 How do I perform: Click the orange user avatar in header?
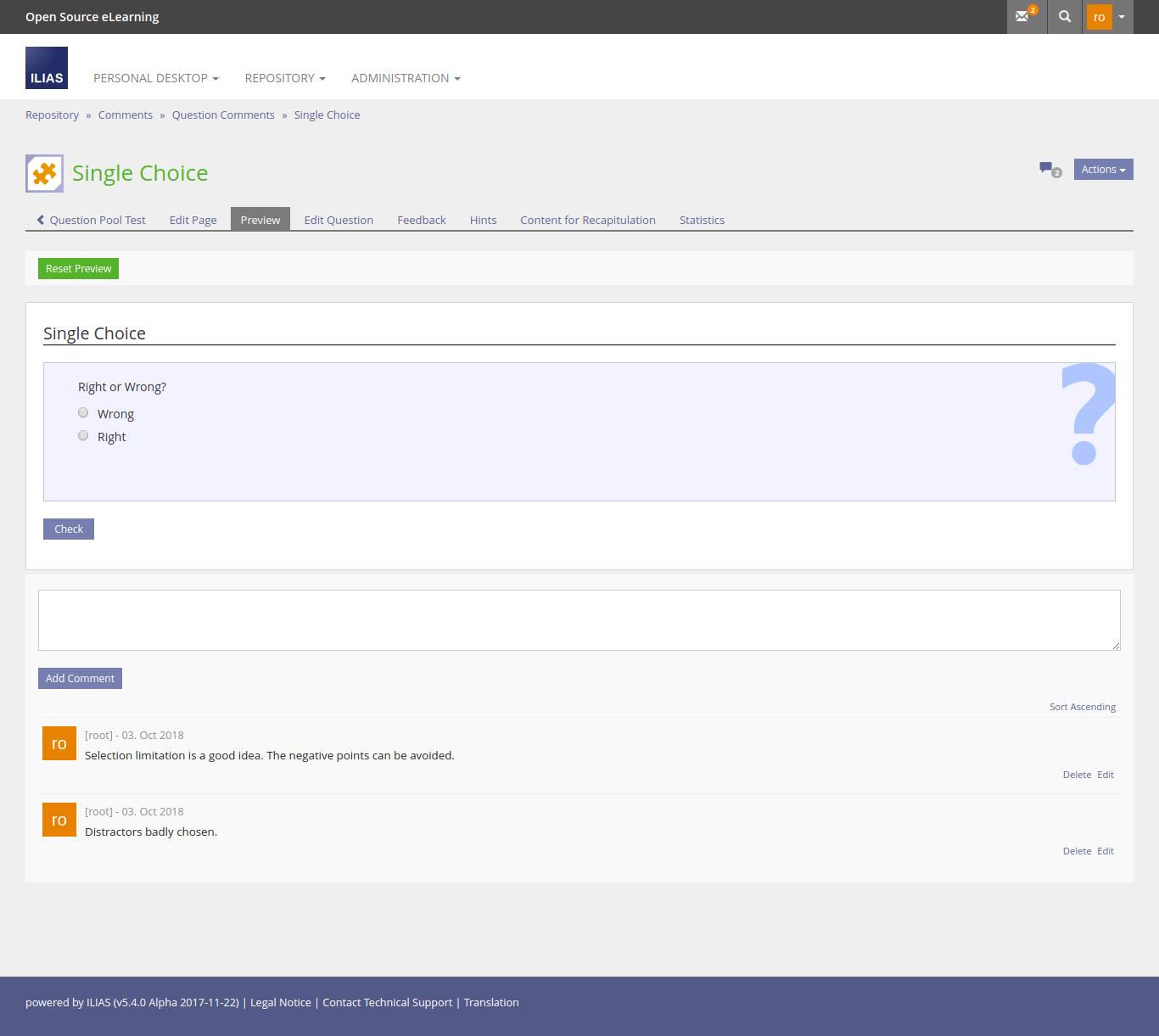(x=1099, y=17)
